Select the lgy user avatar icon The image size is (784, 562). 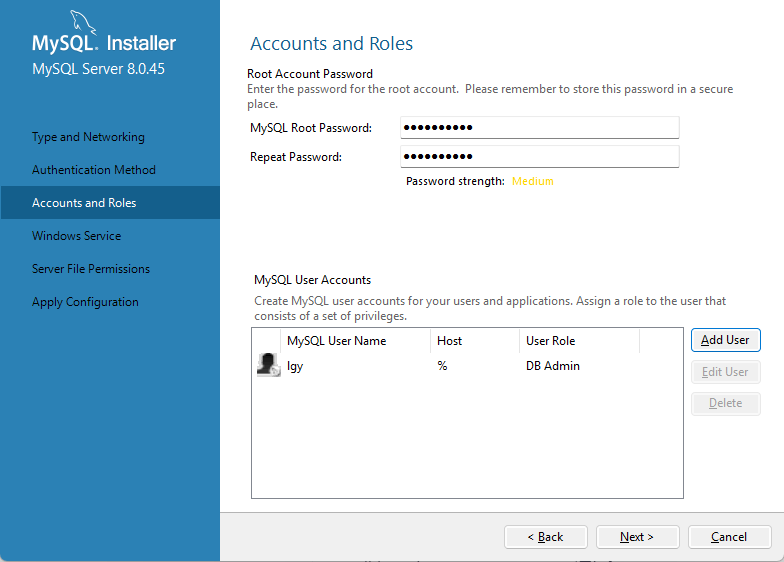(268, 365)
